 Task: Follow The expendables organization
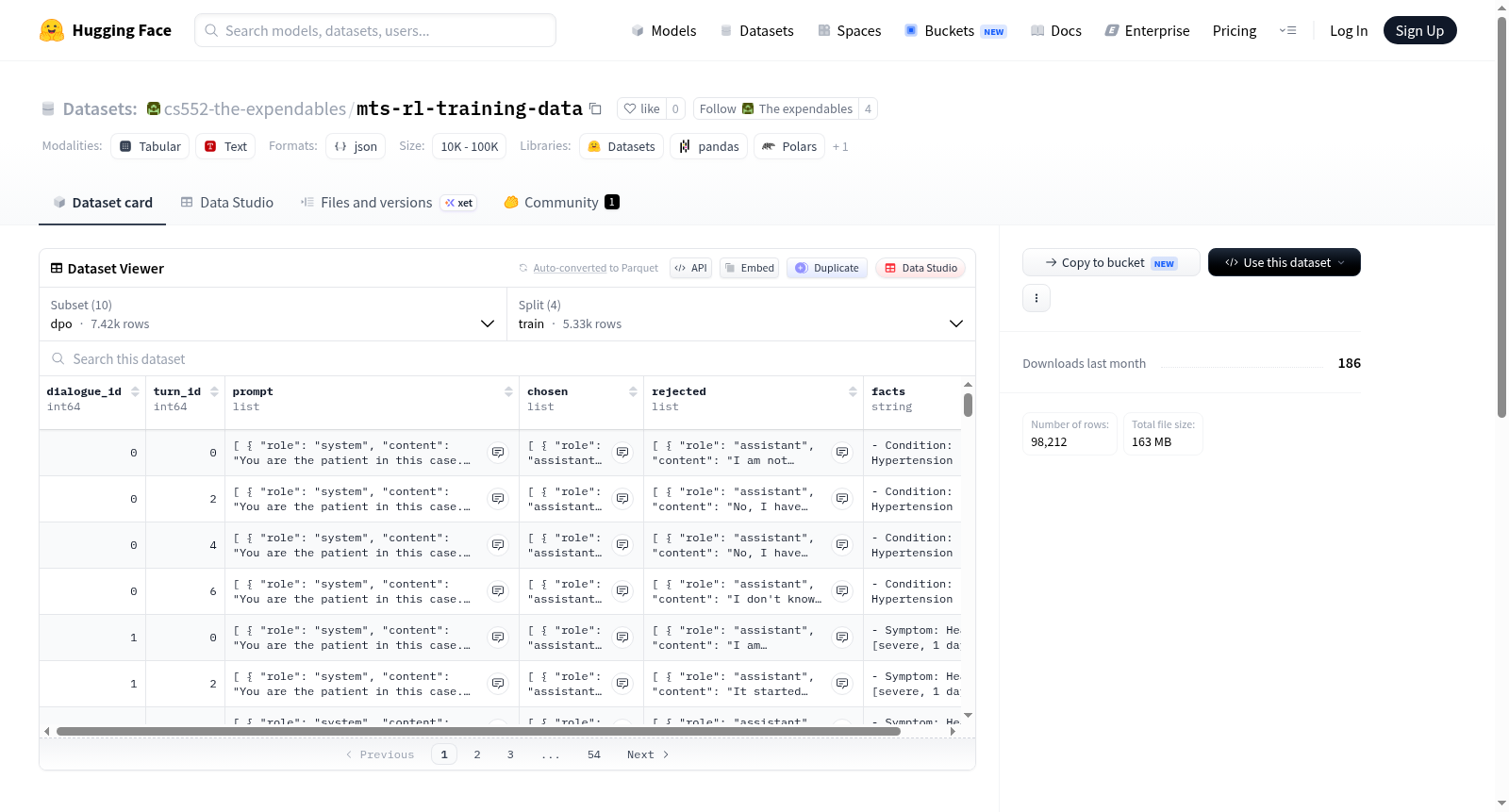(776, 108)
